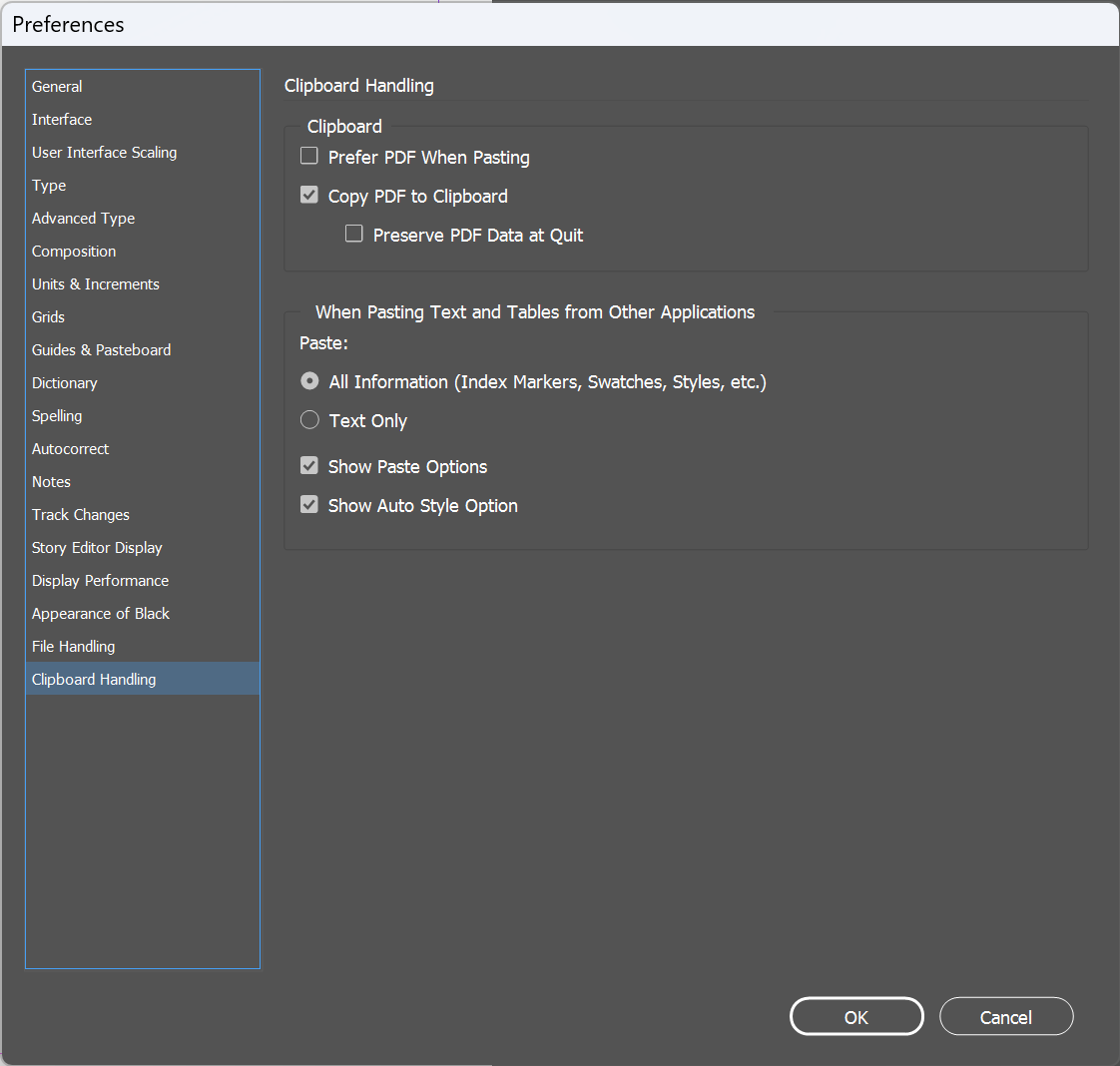
Task: View Units & Increments preferences
Action: [x=95, y=283]
